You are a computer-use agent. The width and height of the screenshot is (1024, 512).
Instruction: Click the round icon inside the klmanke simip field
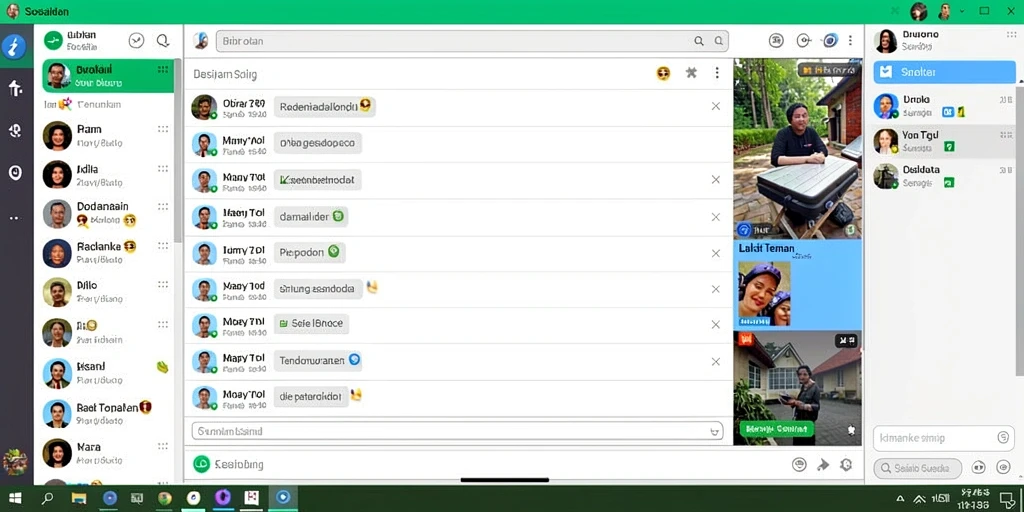[x=1004, y=438]
